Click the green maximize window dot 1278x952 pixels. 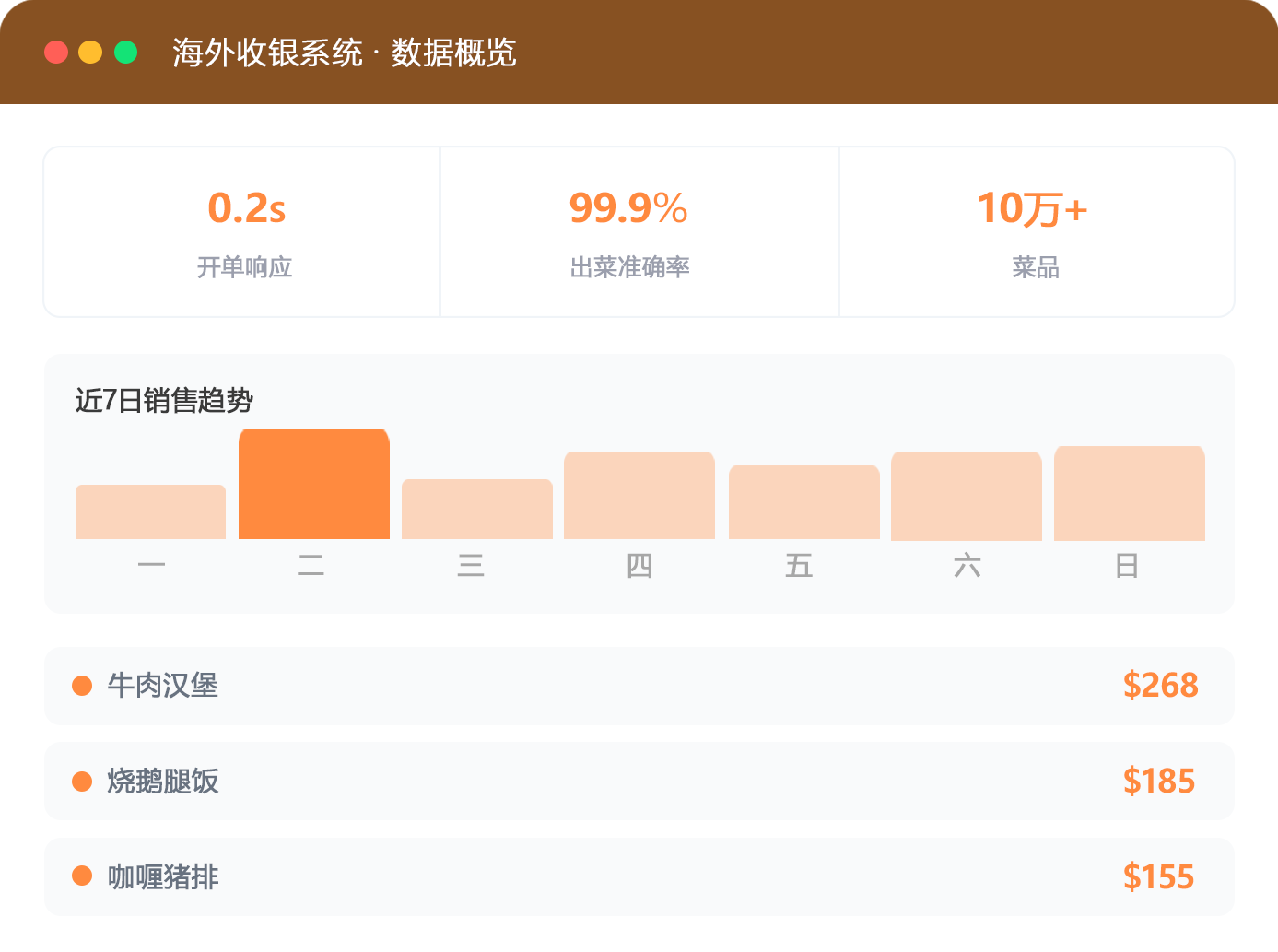coord(125,53)
